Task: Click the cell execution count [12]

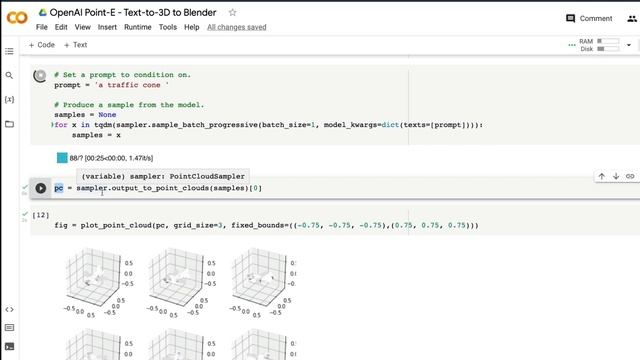Action: (x=40, y=215)
